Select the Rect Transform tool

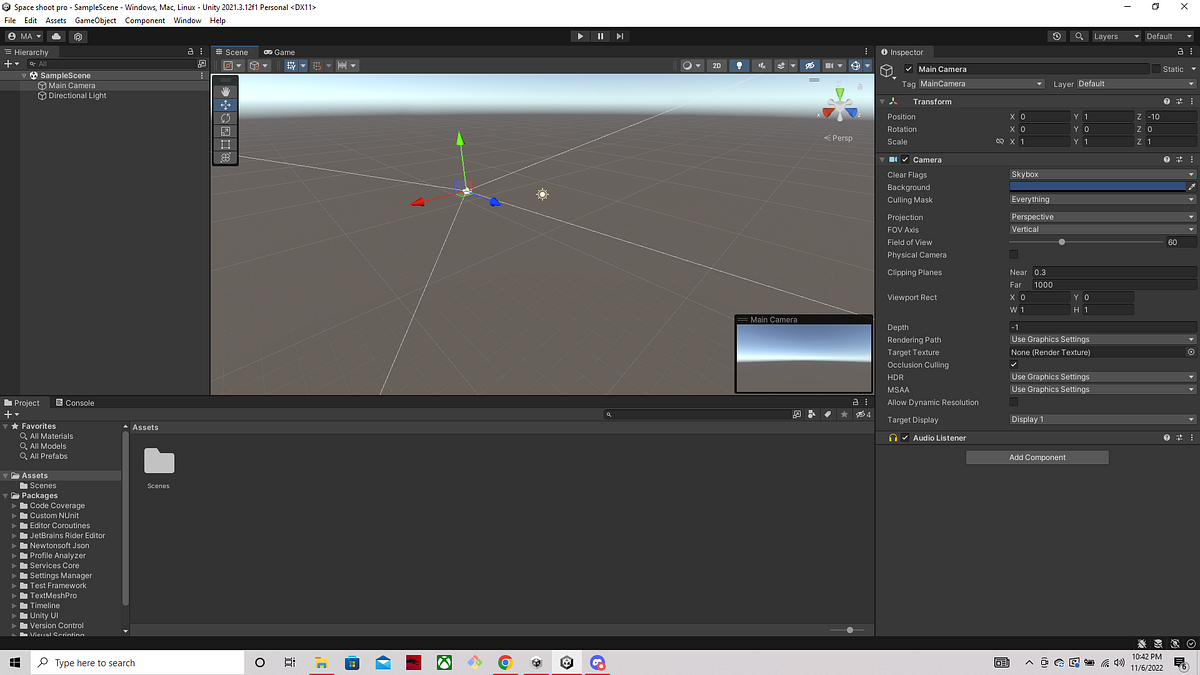click(225, 144)
